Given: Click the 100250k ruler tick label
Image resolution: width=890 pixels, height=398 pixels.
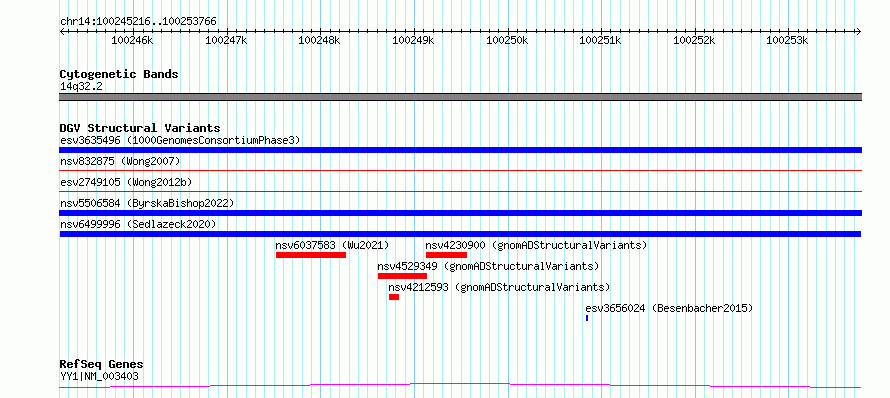Looking at the screenshot, I should point(507,40).
